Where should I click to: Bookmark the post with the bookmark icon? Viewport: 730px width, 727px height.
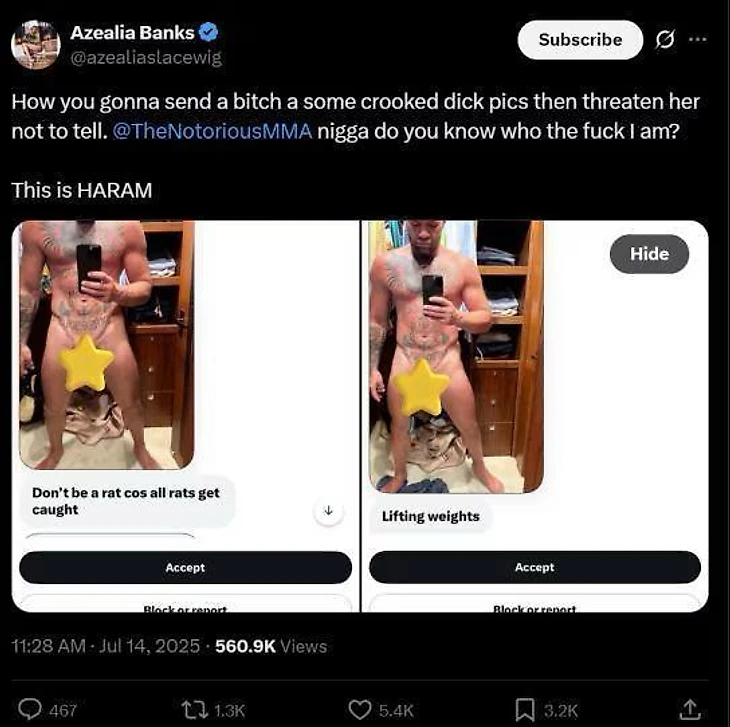pyautogui.click(x=525, y=710)
